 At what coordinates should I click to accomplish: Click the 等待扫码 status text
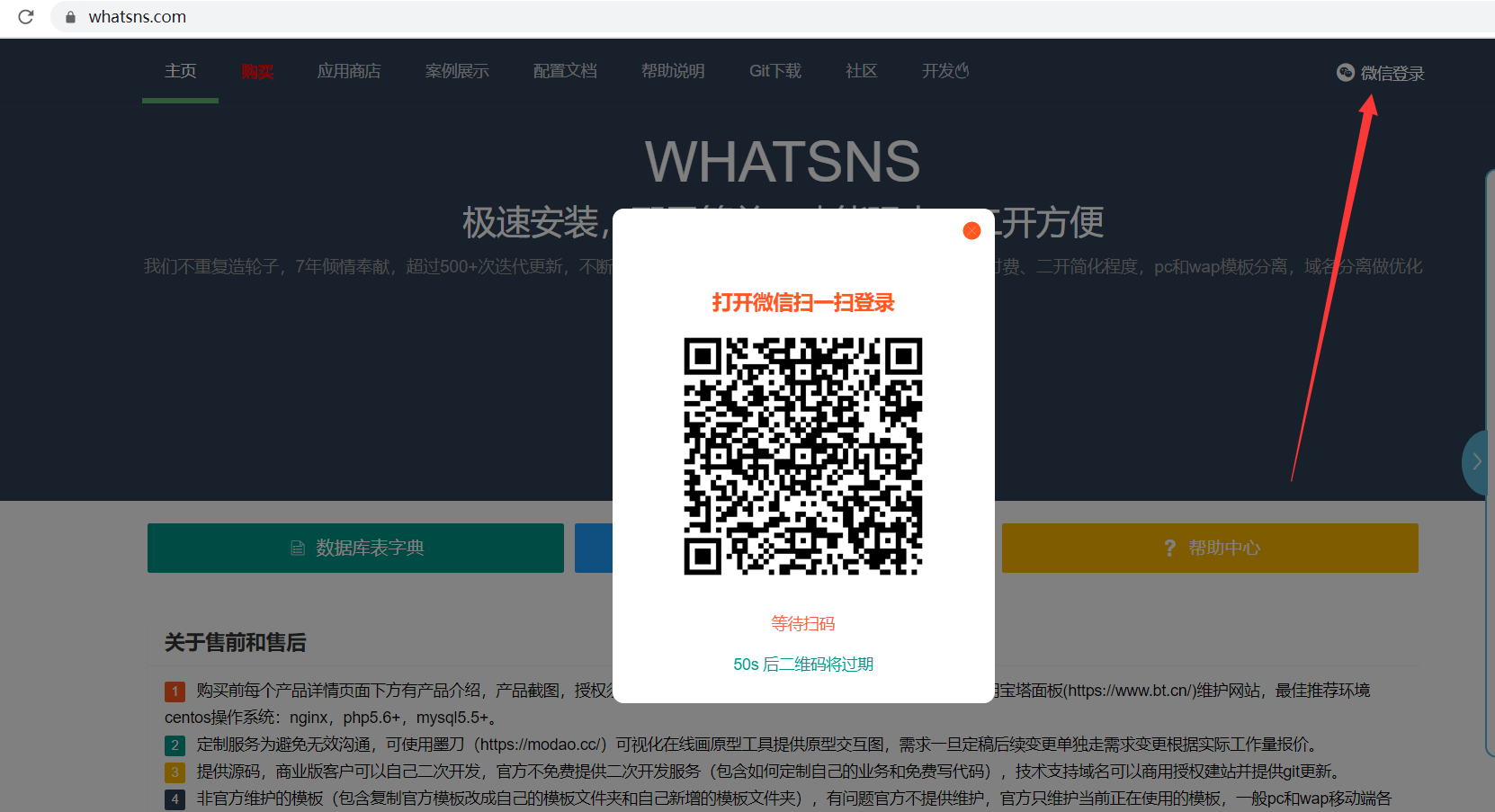[x=803, y=623]
